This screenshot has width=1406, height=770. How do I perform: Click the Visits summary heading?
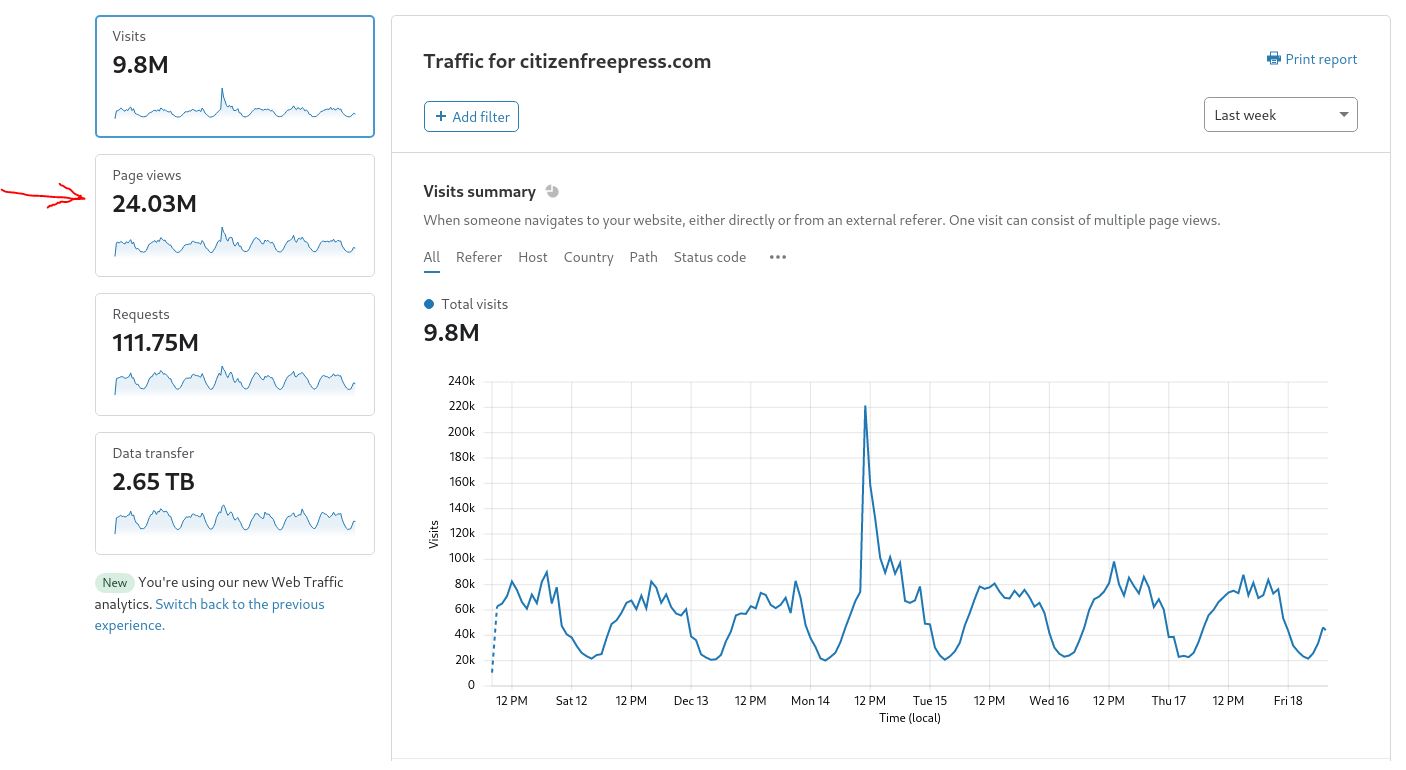[x=480, y=191]
